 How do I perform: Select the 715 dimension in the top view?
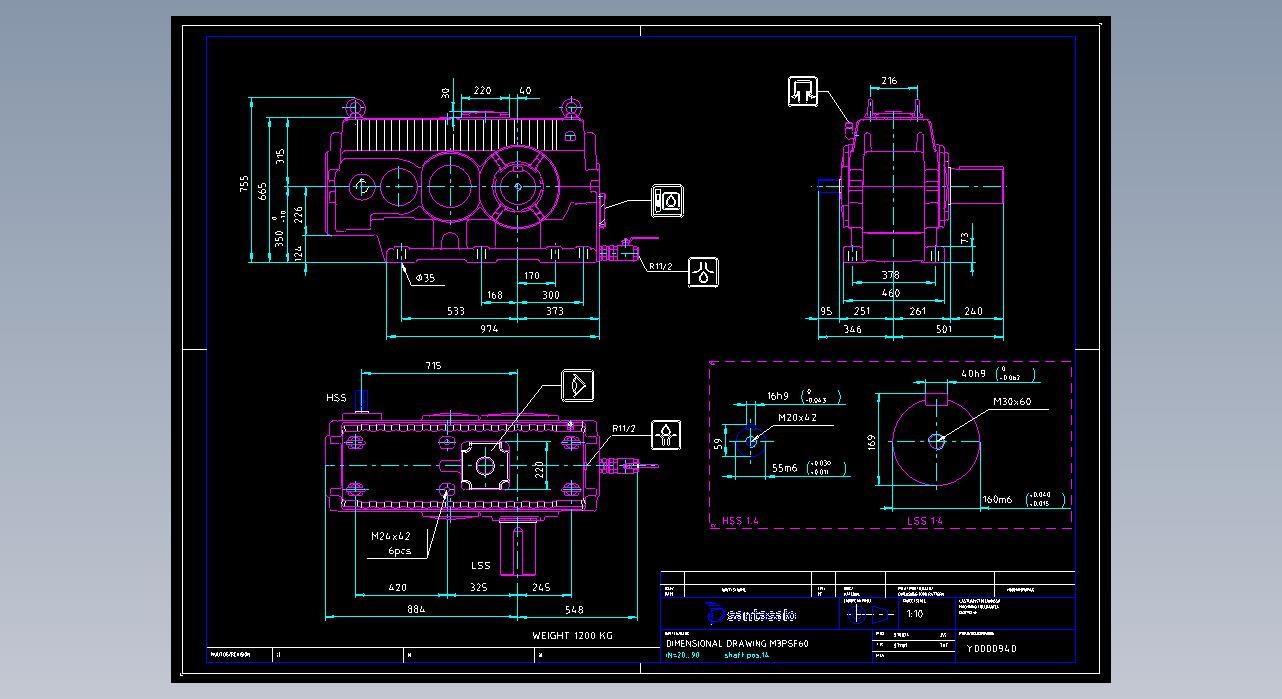pyautogui.click(x=433, y=366)
